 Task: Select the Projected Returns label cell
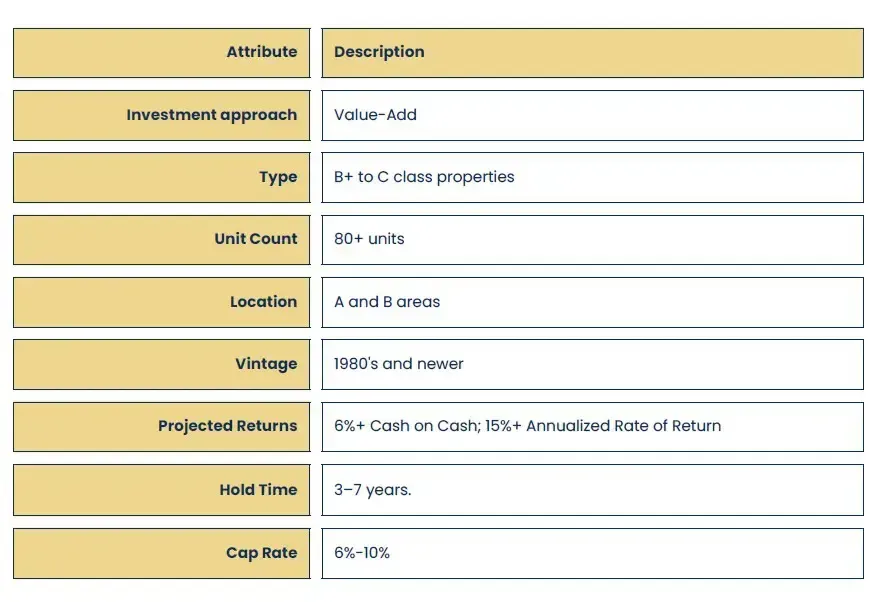pyautogui.click(x=162, y=427)
